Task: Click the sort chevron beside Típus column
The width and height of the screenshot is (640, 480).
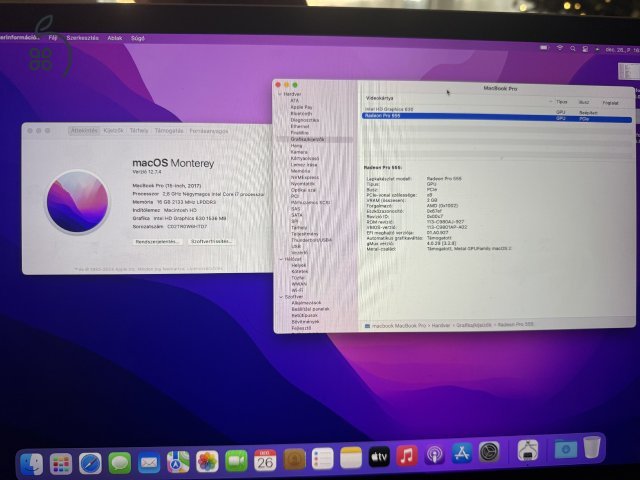Action: (551, 101)
